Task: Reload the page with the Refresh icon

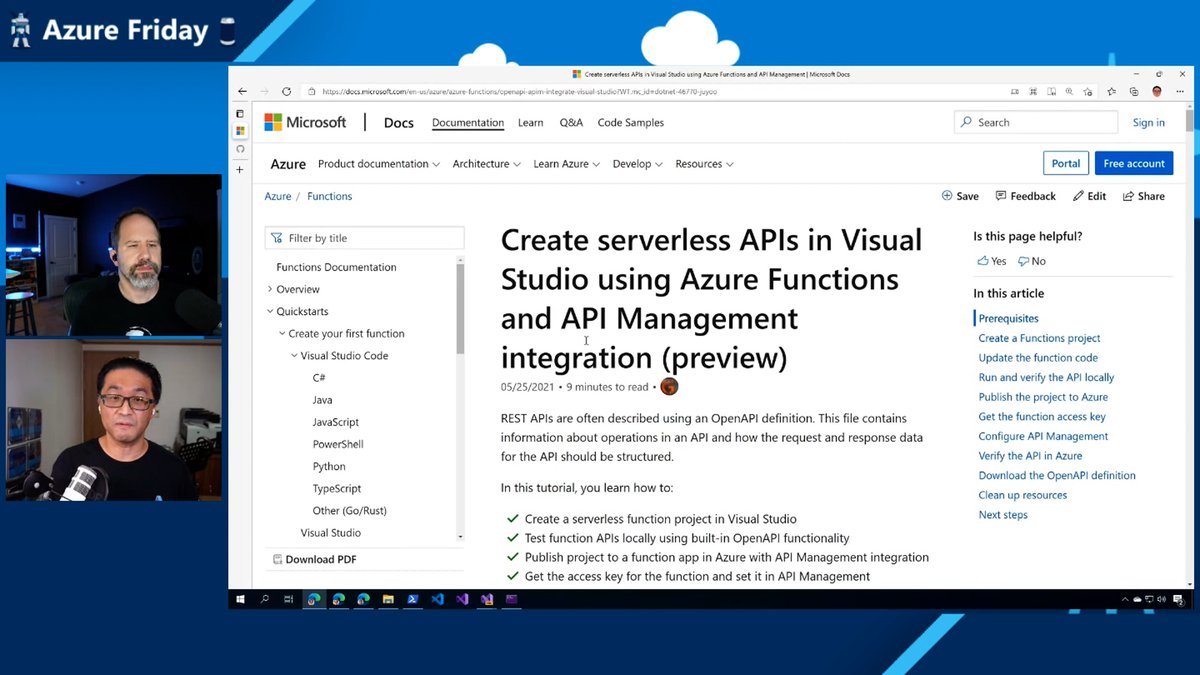Action: click(286, 91)
